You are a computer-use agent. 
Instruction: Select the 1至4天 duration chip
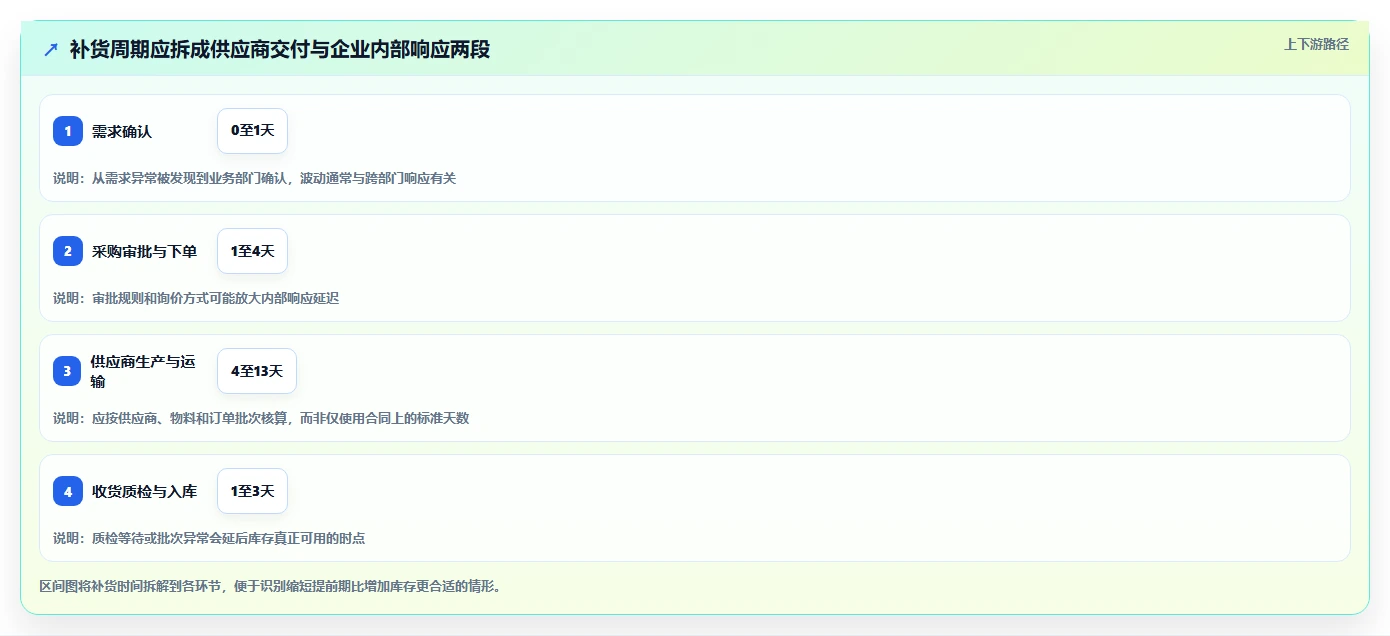coord(252,251)
